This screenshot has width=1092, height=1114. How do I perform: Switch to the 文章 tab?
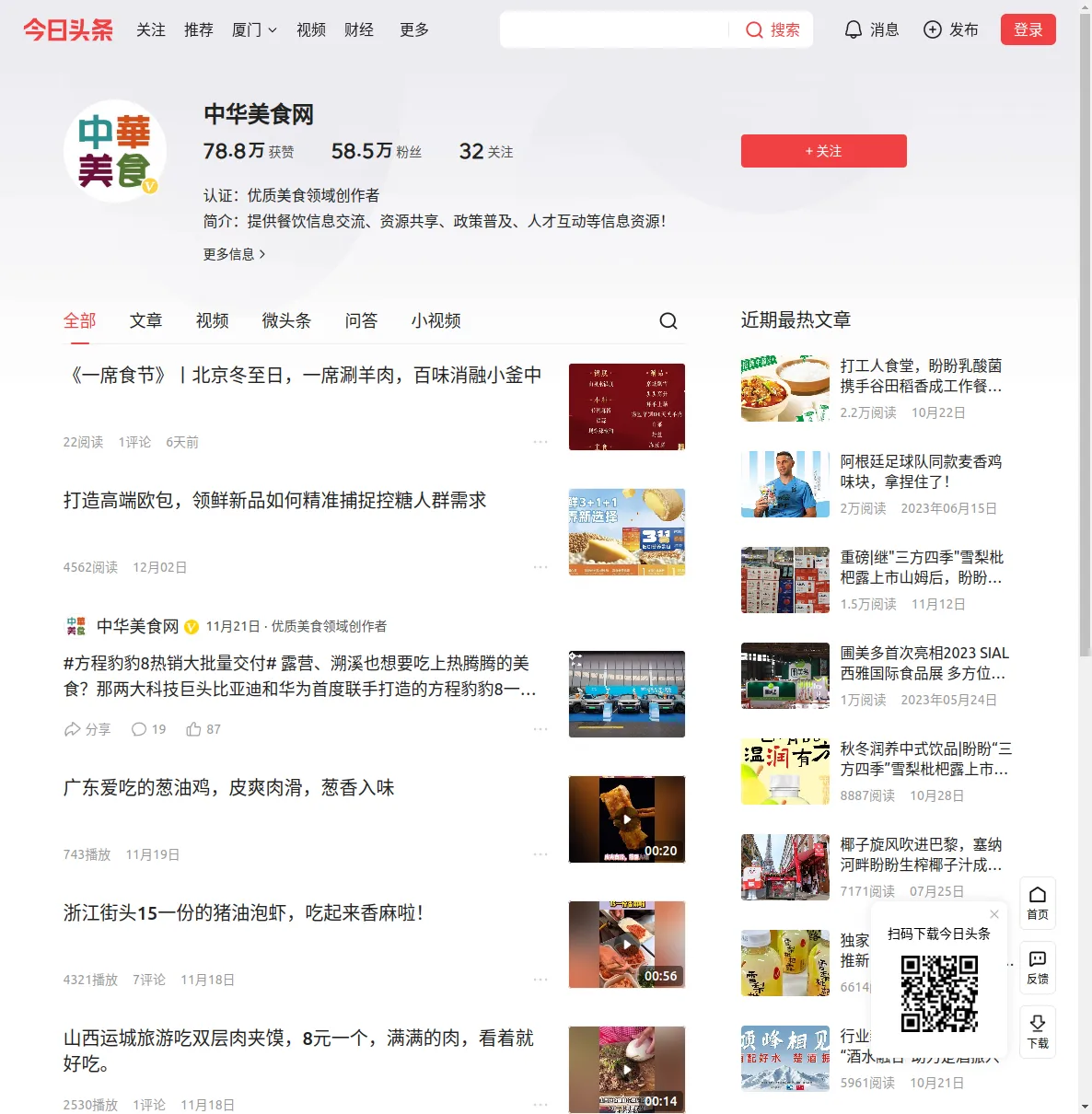(x=146, y=320)
